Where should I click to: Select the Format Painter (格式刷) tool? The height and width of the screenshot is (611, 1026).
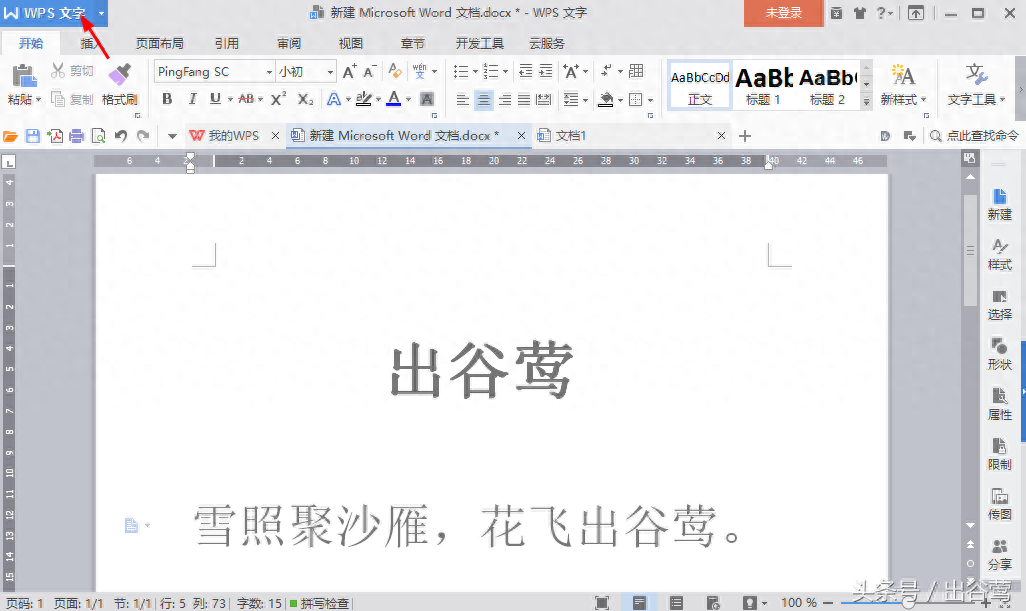point(120,84)
